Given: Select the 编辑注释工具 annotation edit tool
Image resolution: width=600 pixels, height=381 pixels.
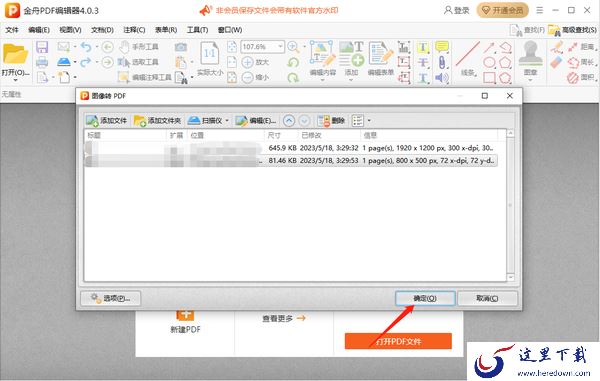Looking at the screenshot, I should (145, 77).
